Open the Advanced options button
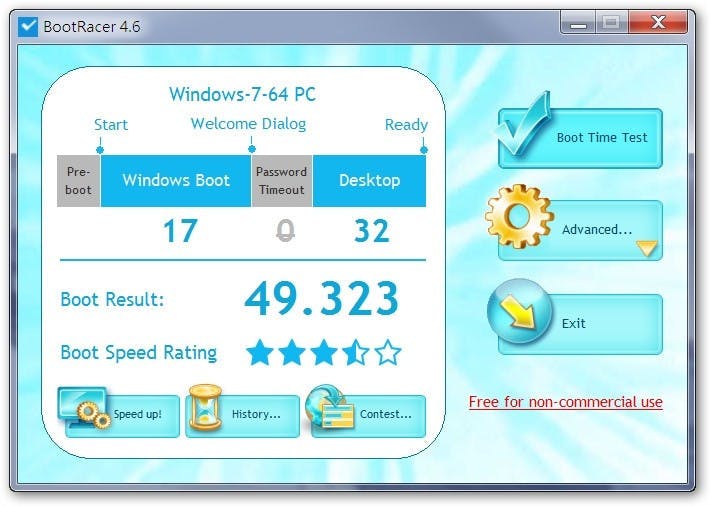710x506 pixels. 580,230
